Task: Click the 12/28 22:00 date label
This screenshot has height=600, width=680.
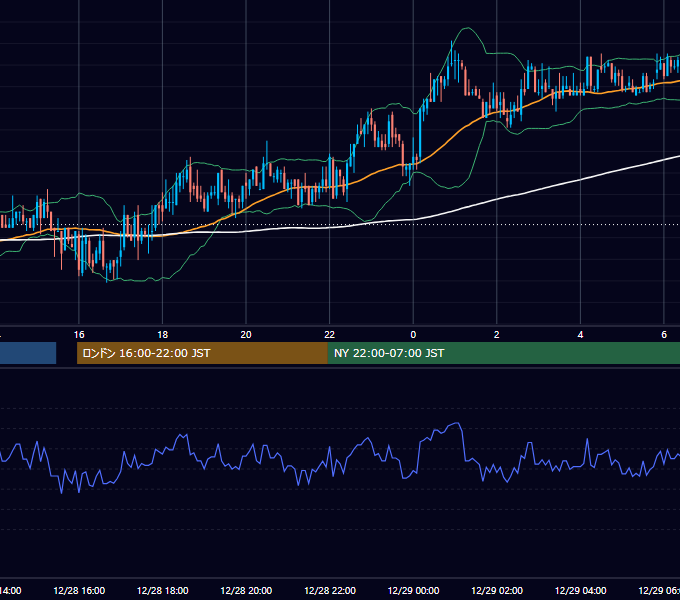Action: [330, 591]
